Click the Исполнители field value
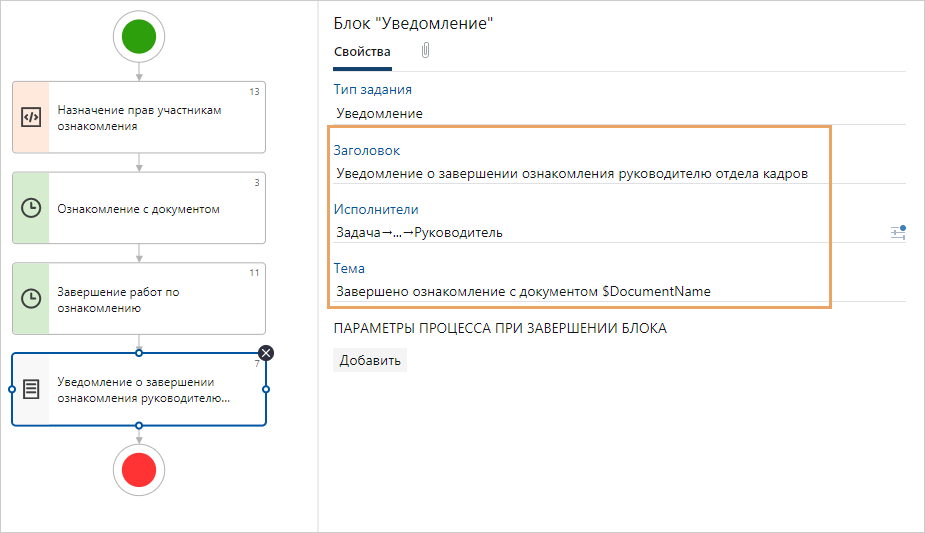This screenshot has width=925, height=533. pos(420,233)
